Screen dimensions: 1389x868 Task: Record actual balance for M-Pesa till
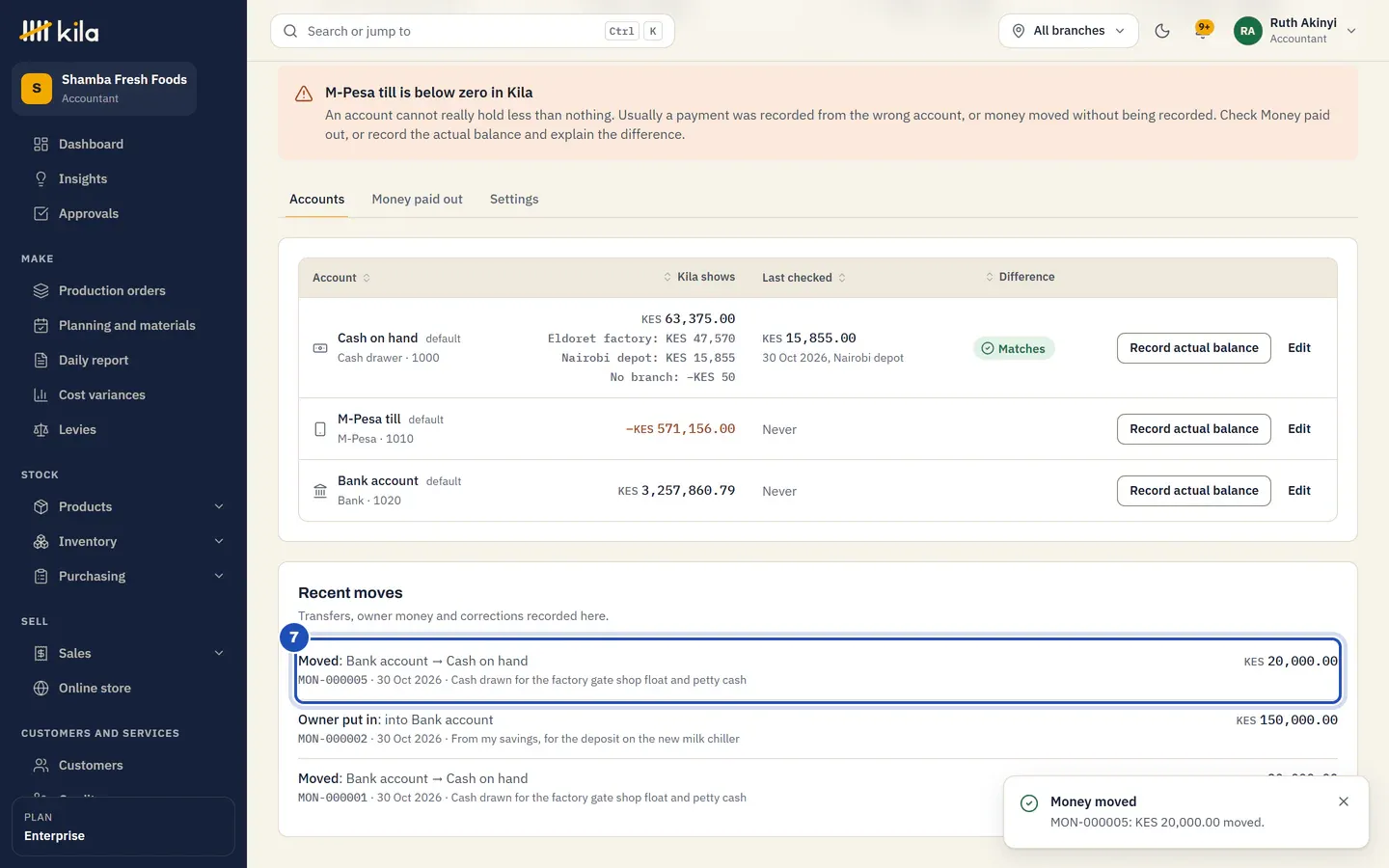coord(1194,429)
